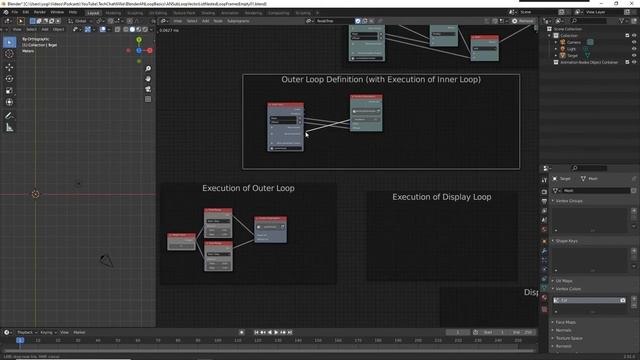Enable solid viewport shading mode
640x360 pixels.
tap(132, 29)
